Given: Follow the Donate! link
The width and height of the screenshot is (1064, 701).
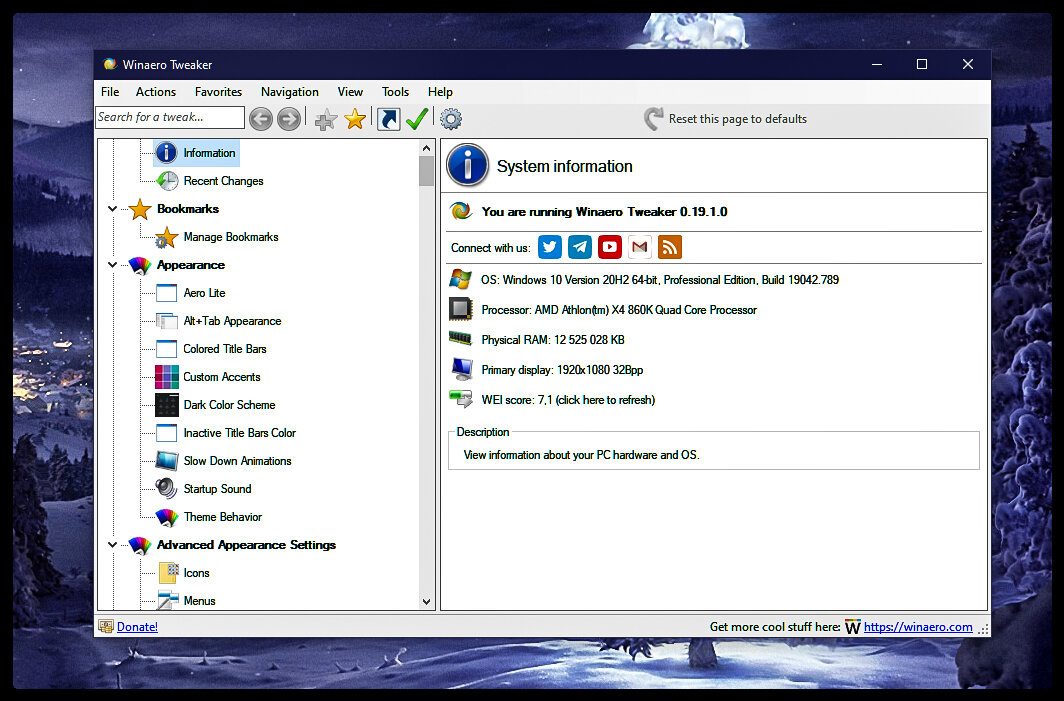Looking at the screenshot, I should click(137, 626).
